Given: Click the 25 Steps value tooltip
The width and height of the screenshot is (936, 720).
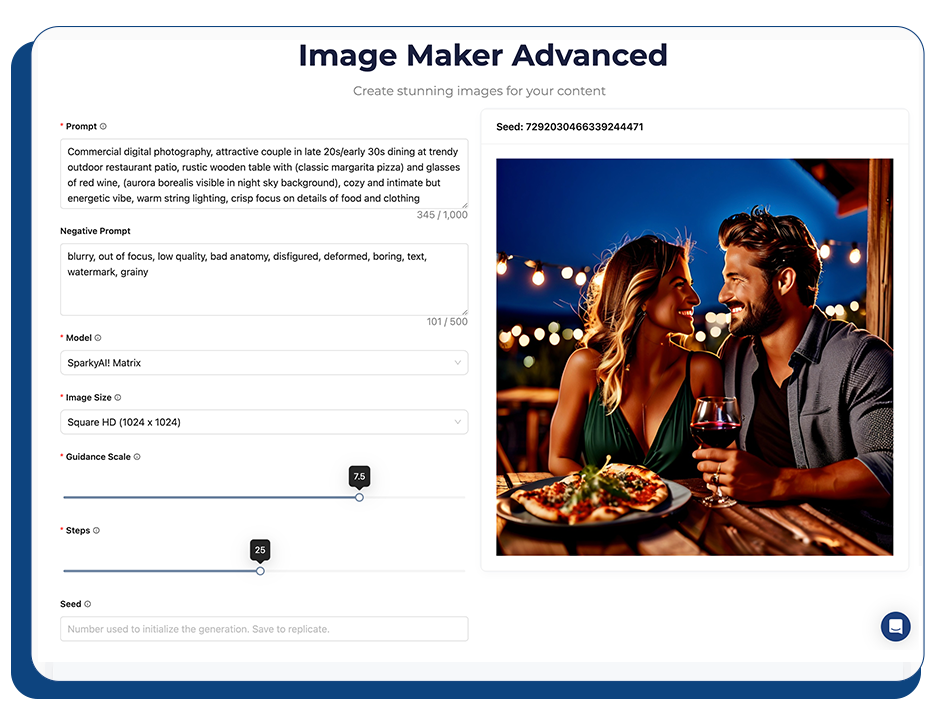Looking at the screenshot, I should pyautogui.click(x=260, y=550).
